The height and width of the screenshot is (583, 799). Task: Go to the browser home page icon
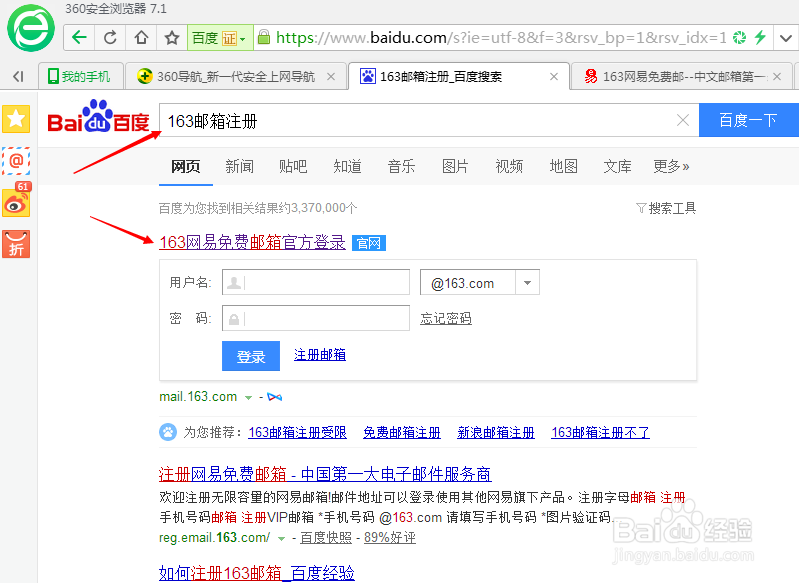(x=141, y=37)
